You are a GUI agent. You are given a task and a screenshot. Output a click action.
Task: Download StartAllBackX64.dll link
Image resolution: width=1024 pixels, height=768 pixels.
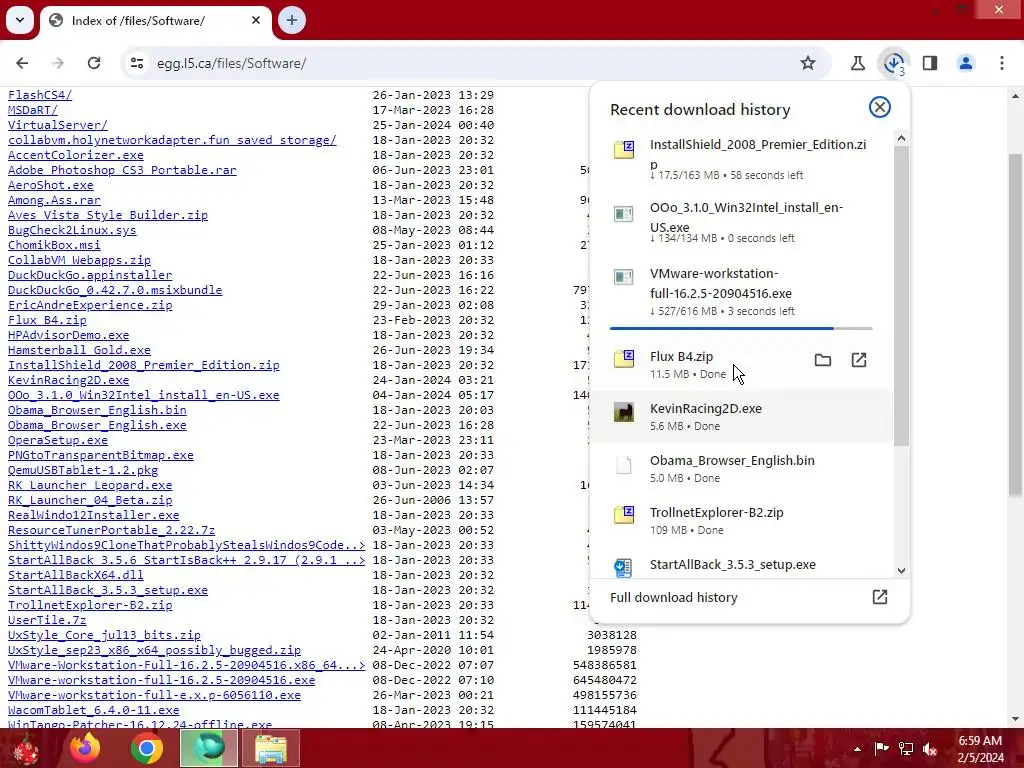click(76, 575)
